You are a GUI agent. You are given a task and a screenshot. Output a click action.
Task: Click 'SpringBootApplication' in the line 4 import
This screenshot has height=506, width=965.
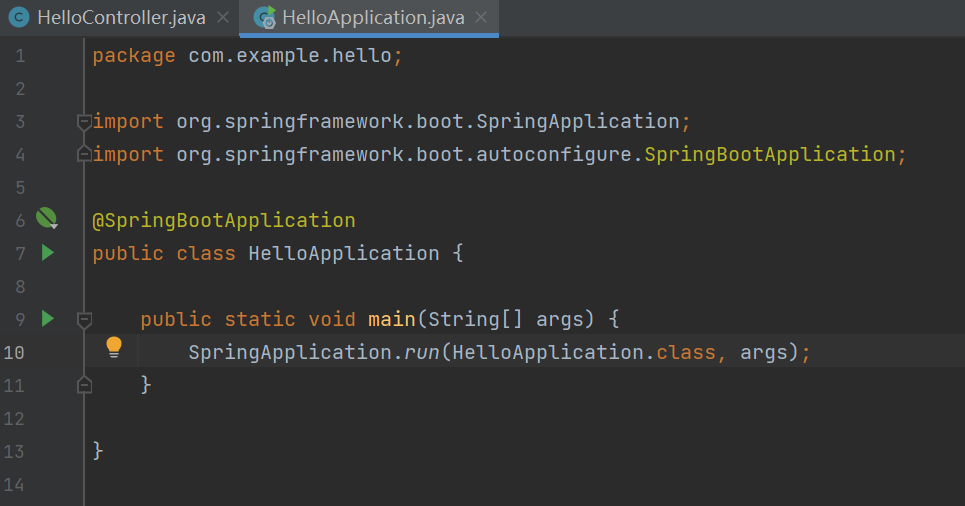770,154
